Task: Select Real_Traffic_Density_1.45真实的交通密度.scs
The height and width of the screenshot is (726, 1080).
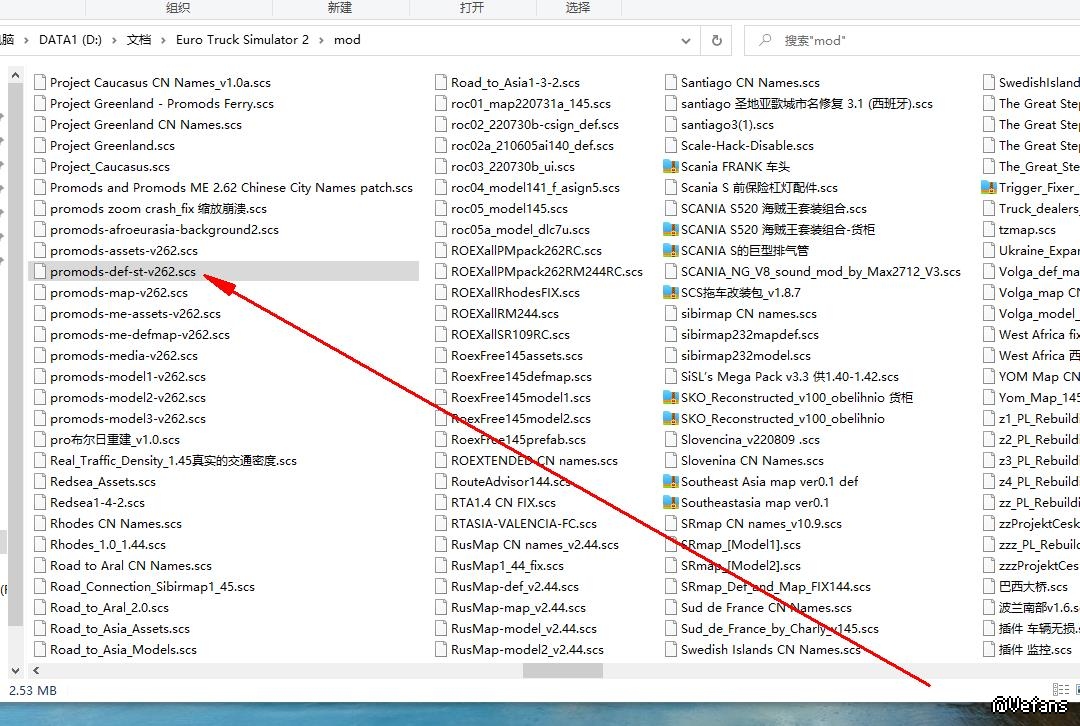Action: (174, 461)
